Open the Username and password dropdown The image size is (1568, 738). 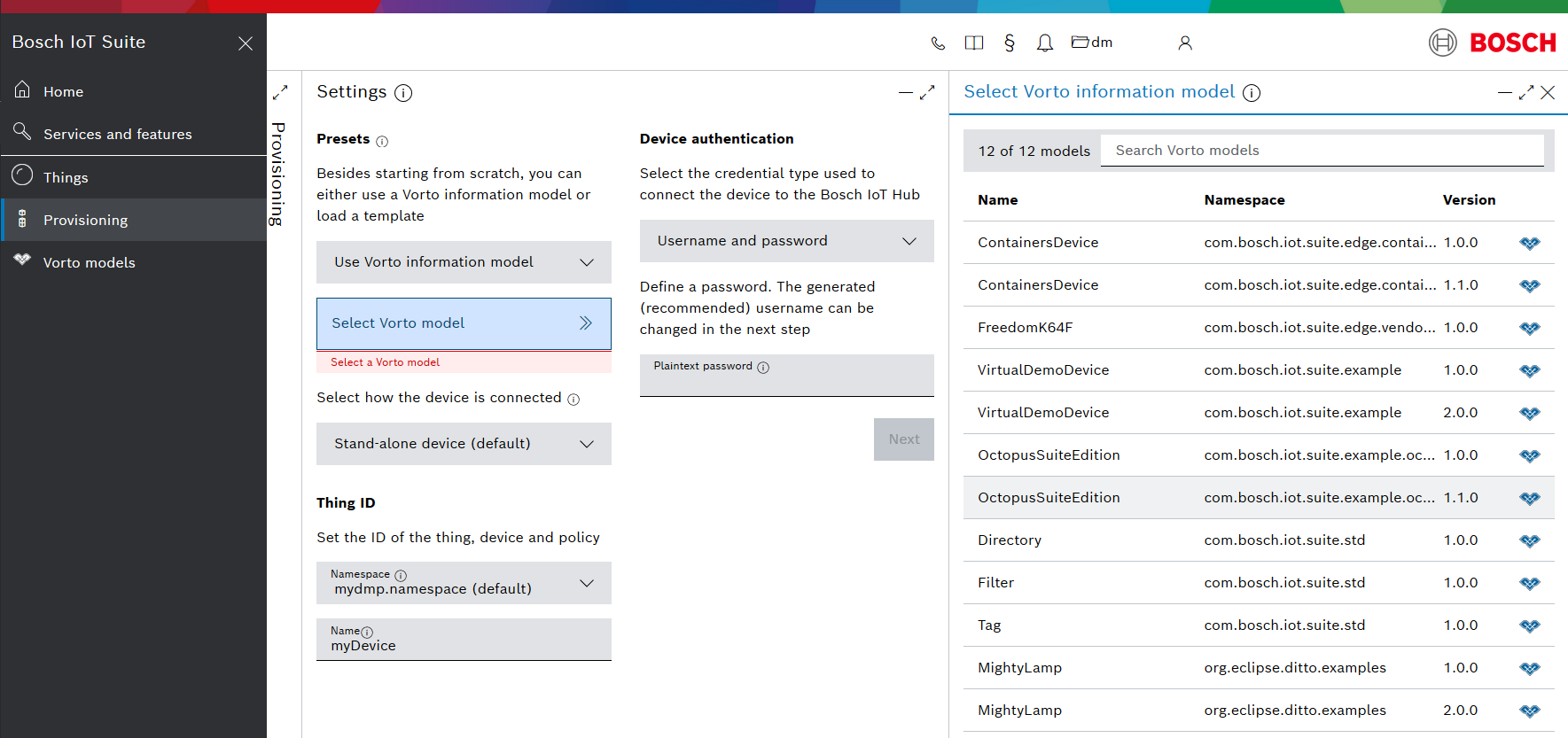[x=787, y=241]
